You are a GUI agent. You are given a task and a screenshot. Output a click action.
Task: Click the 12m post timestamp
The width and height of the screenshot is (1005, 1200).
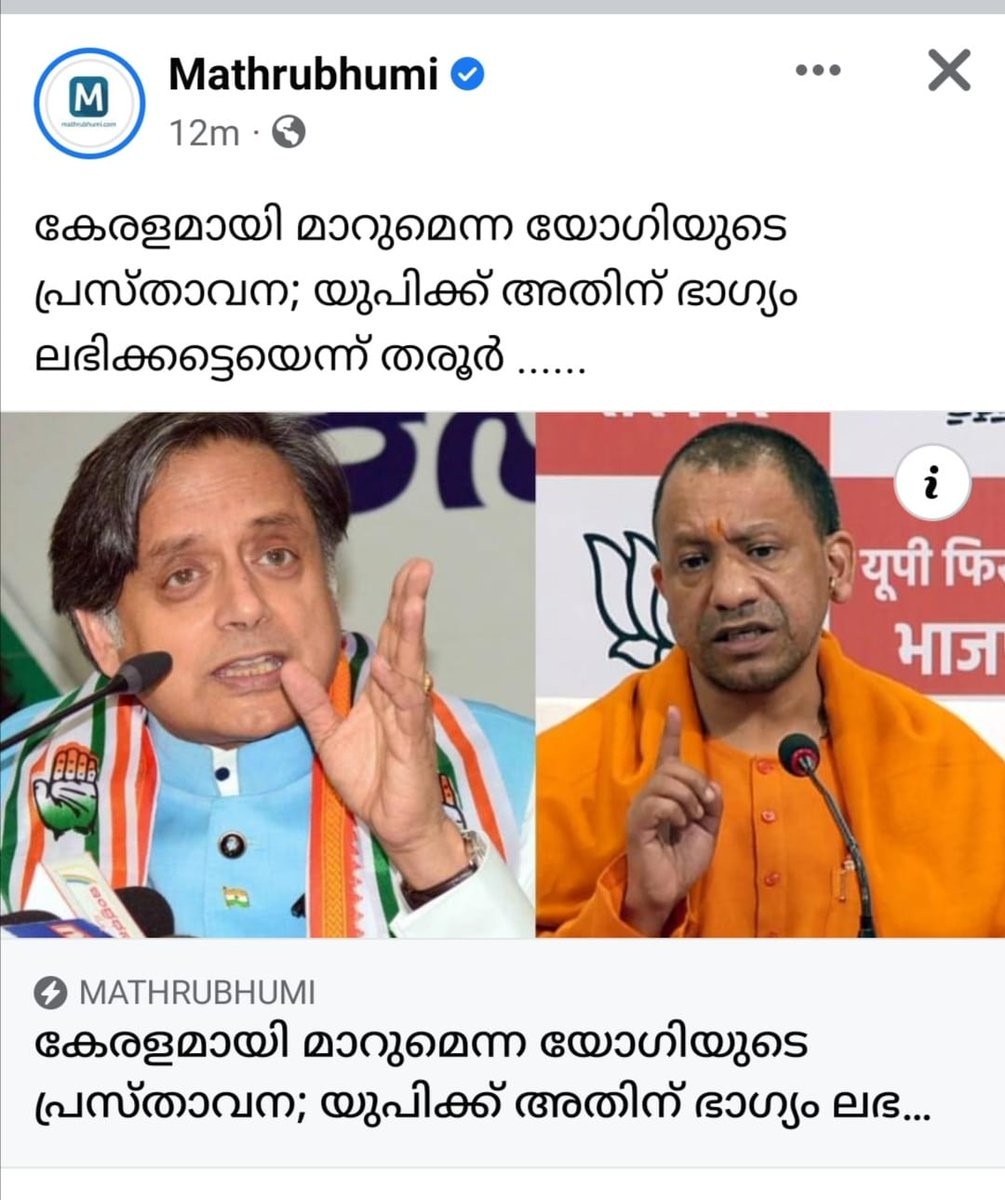tap(204, 132)
